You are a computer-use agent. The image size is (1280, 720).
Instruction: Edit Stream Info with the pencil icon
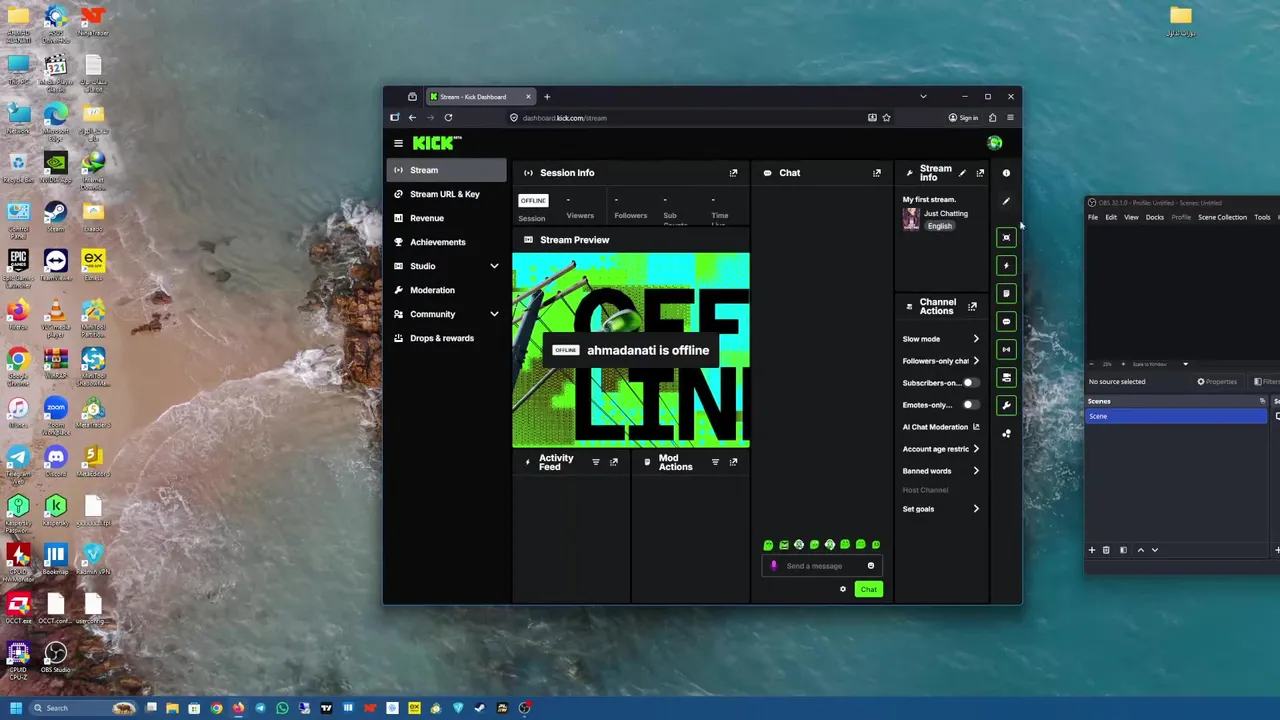[x=962, y=173]
